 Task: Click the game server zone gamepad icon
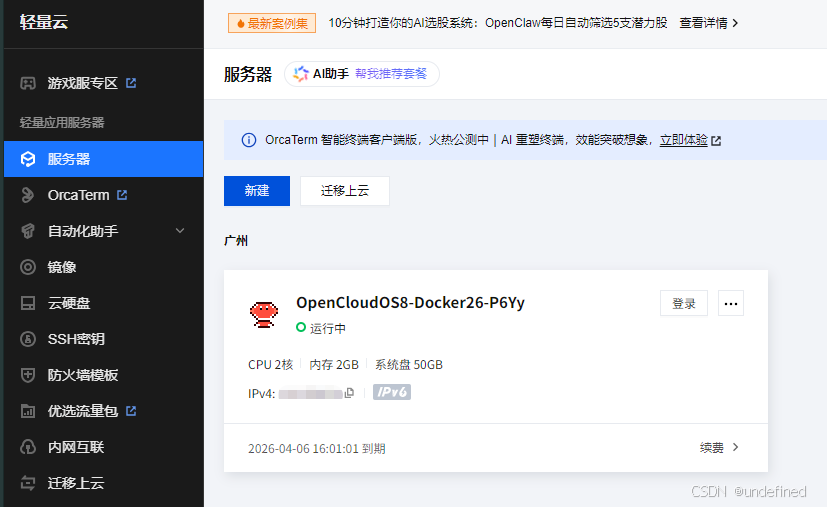(28, 83)
